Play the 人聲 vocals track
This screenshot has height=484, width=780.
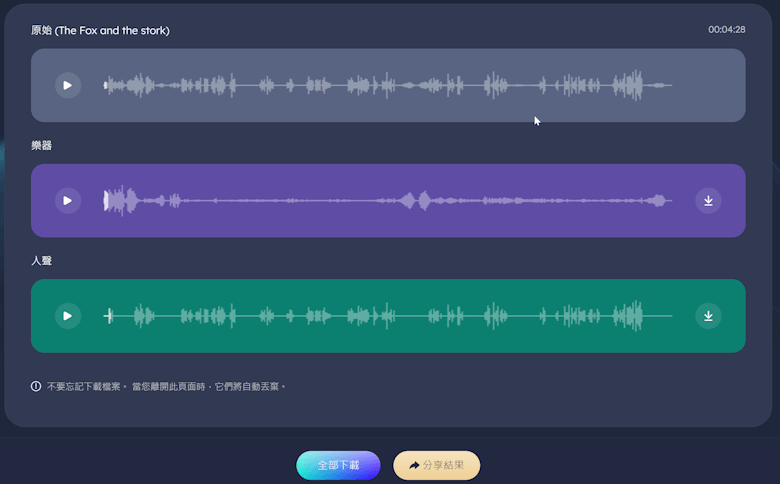pos(68,316)
